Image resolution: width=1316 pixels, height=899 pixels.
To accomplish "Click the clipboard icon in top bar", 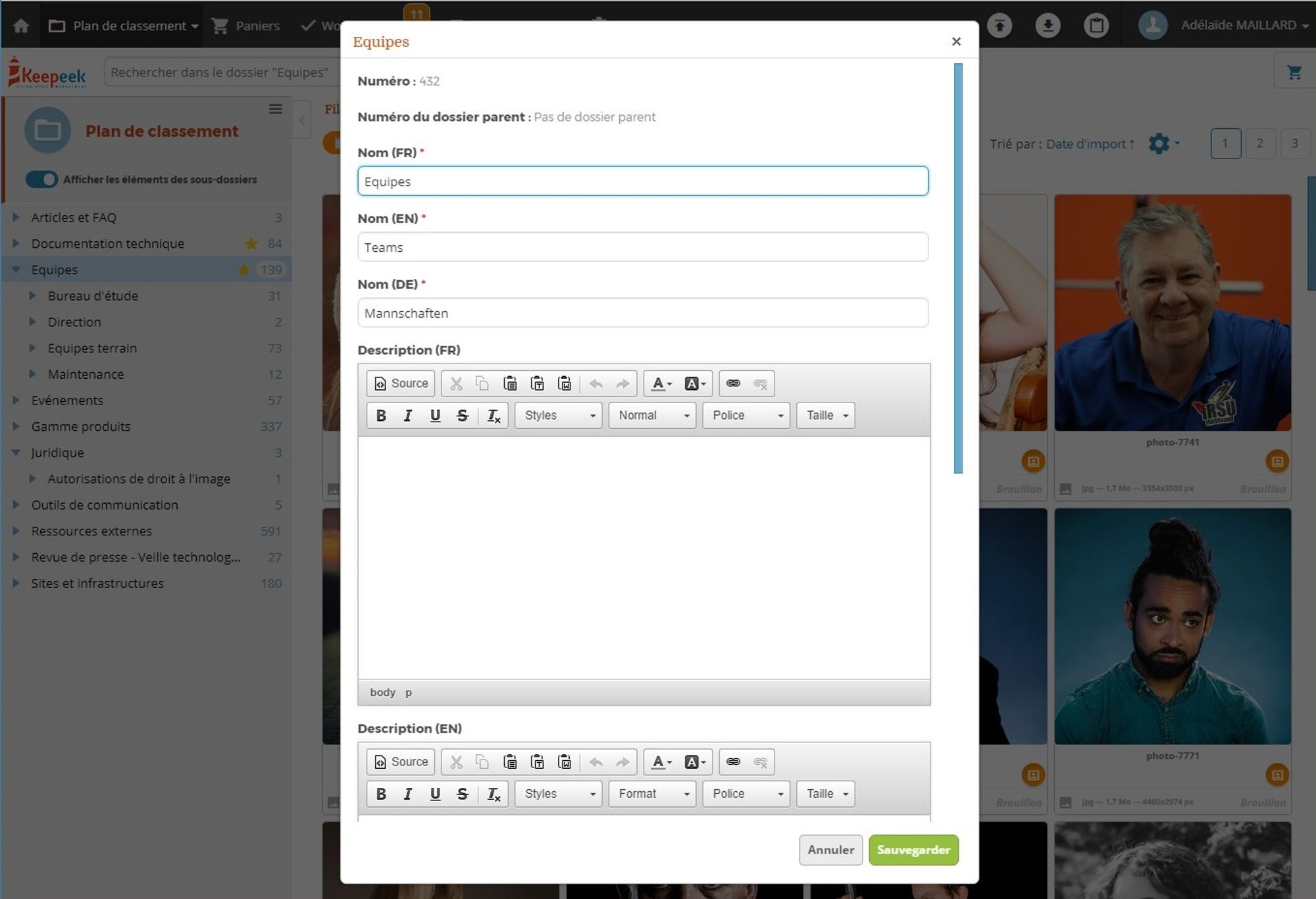I will pos(1096,26).
